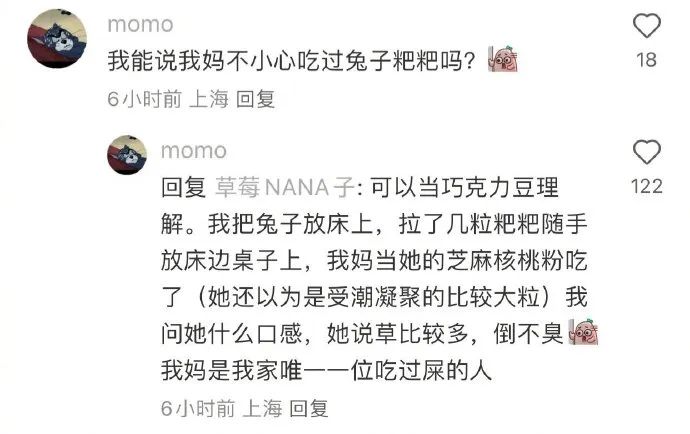Open the mentioned user 草莓NANA子 profile
690x434 pixels.
pyautogui.click(x=284, y=188)
